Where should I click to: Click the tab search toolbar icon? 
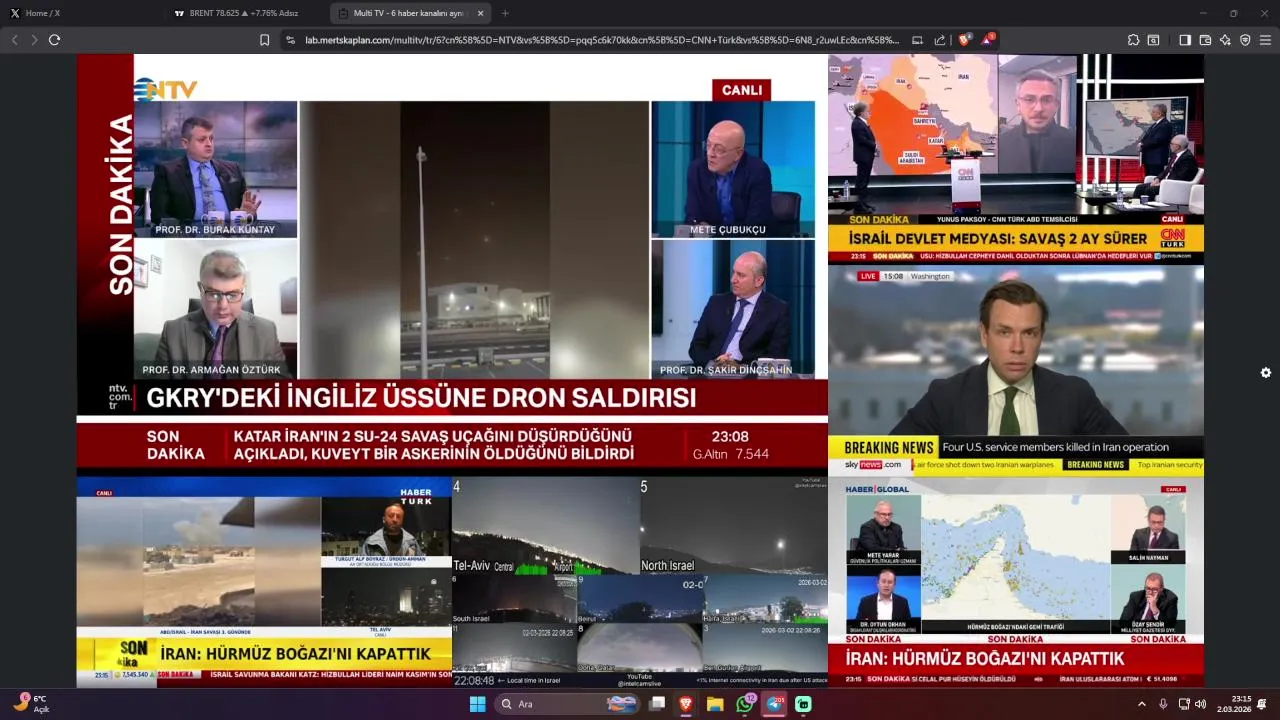[x=1153, y=40]
